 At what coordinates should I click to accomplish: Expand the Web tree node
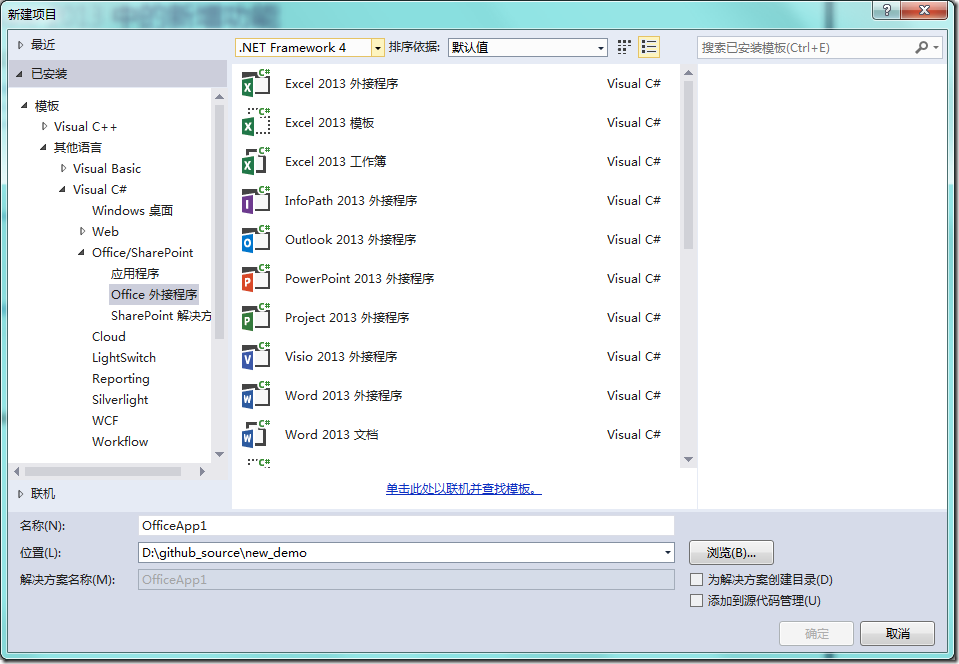82,231
